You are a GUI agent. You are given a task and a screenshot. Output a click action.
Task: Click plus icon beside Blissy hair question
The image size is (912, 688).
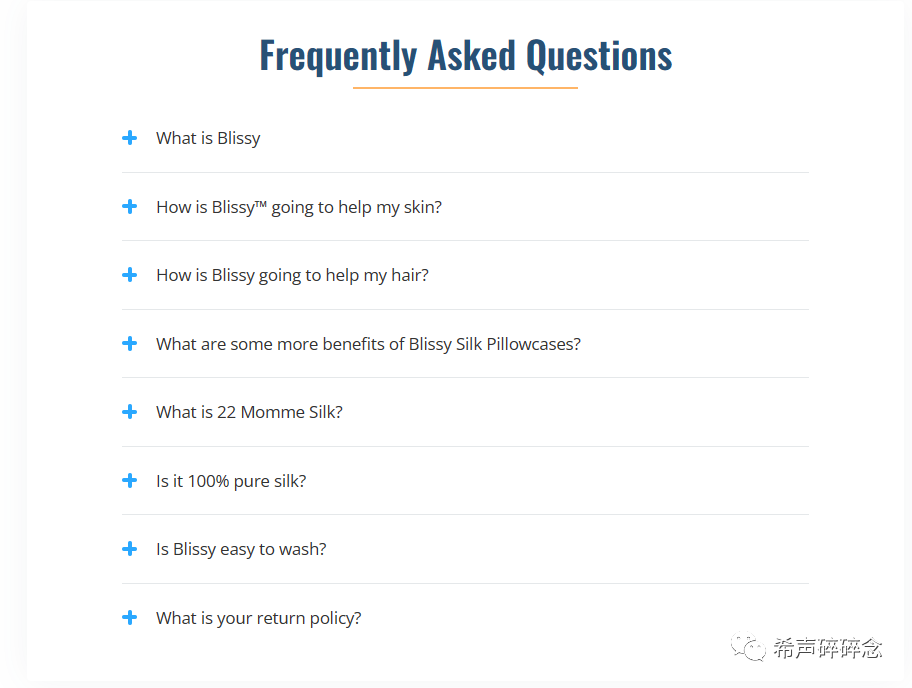pyautogui.click(x=130, y=275)
